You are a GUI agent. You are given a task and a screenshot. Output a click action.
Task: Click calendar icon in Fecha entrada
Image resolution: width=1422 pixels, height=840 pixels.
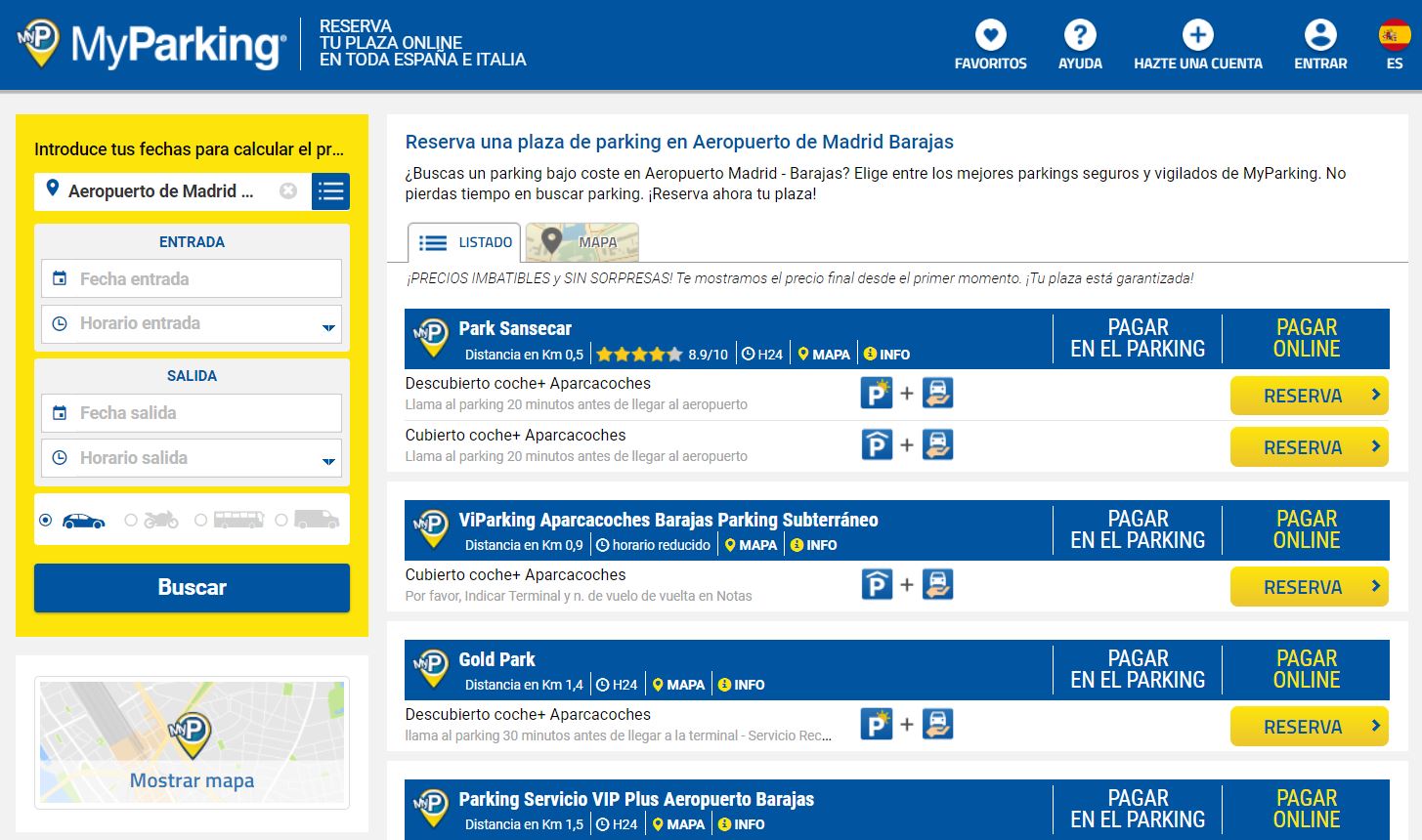point(60,278)
